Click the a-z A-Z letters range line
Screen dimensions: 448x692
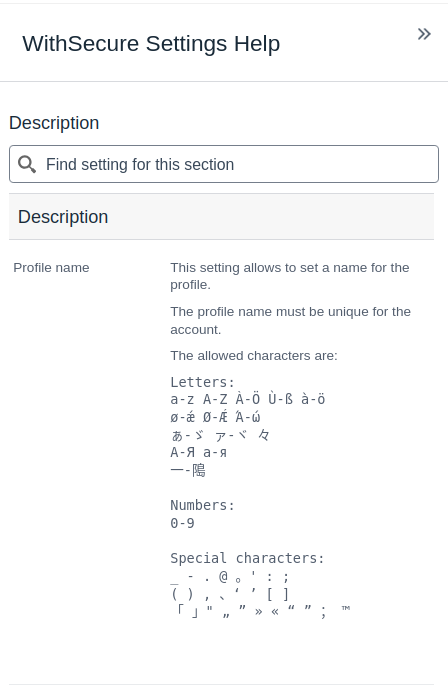(248, 399)
